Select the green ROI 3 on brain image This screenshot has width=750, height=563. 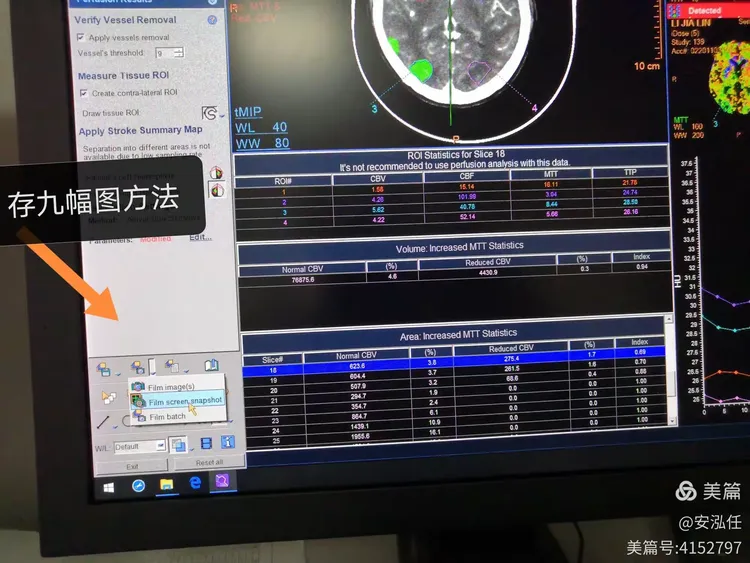pyautogui.click(x=421, y=71)
